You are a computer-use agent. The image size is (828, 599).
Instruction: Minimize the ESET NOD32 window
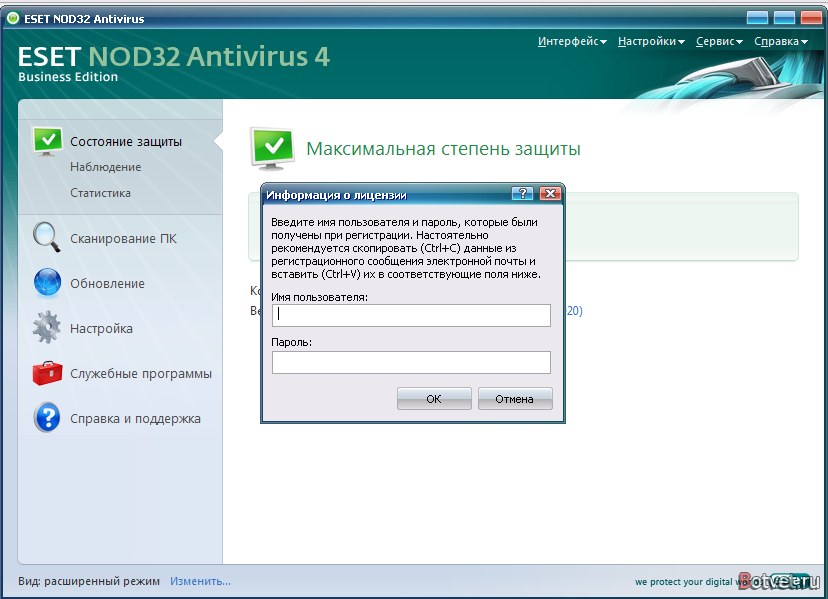(x=757, y=18)
